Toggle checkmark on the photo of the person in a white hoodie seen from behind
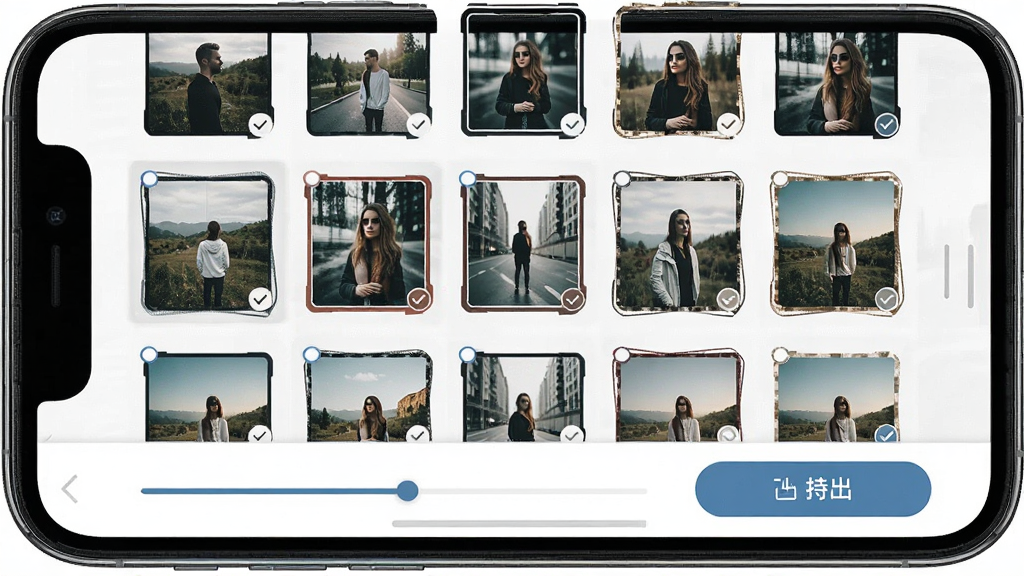This screenshot has height=576, width=1024. (260, 300)
